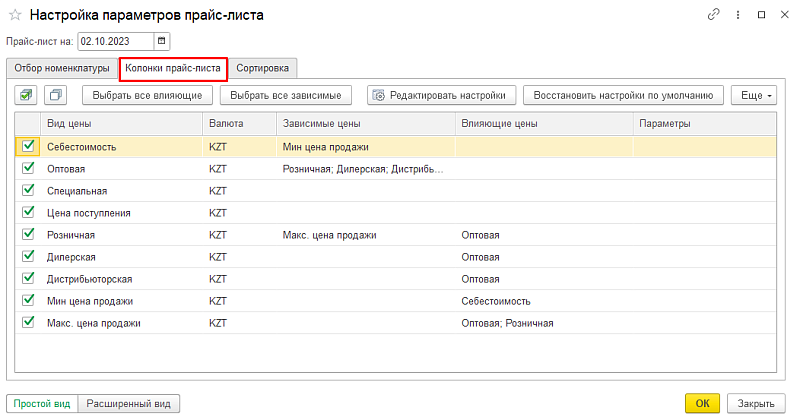Image resolution: width=800 pixels, height=420 pixels.
Task: Open the window options vertical dots menu
Action: (738, 15)
